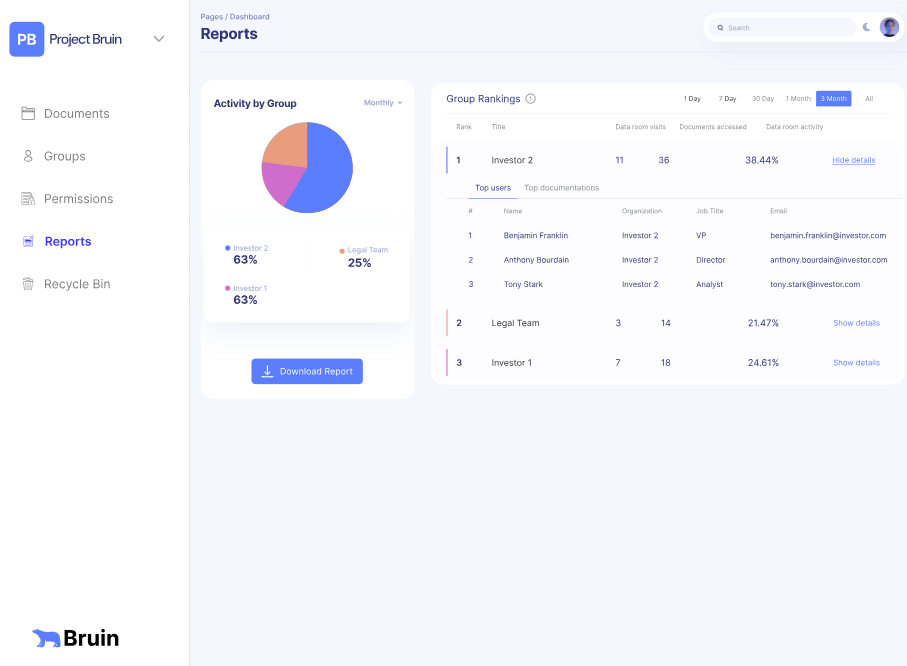This screenshot has height=666, width=907.
Task: Click the Investor 1 purple legend dot
Action: pos(227,288)
